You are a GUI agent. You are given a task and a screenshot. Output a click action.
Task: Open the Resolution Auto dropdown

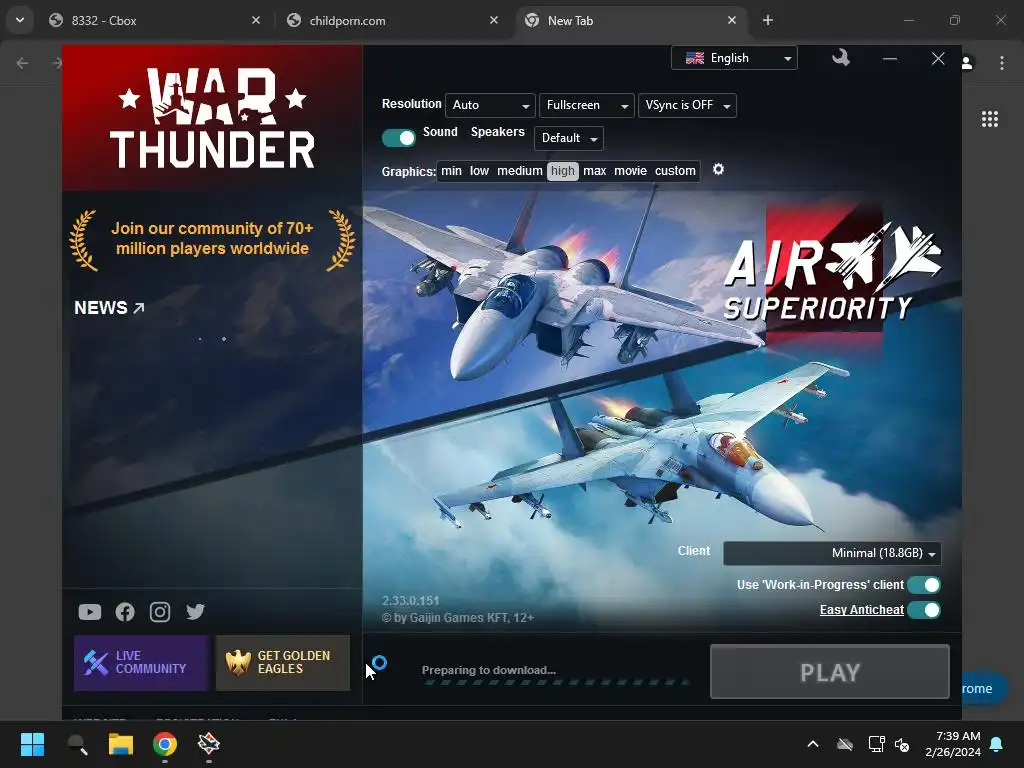490,105
